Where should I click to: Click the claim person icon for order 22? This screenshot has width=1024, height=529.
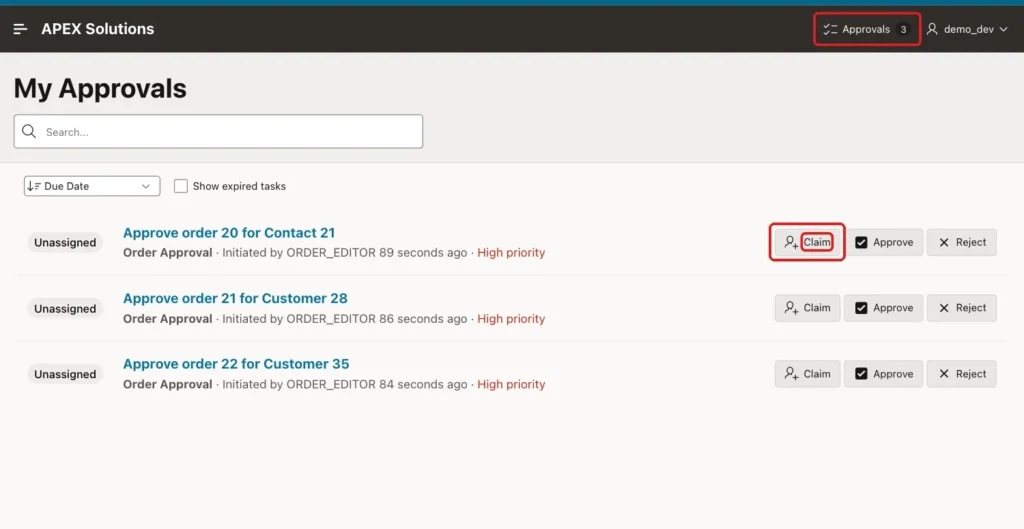pyautogui.click(x=791, y=374)
